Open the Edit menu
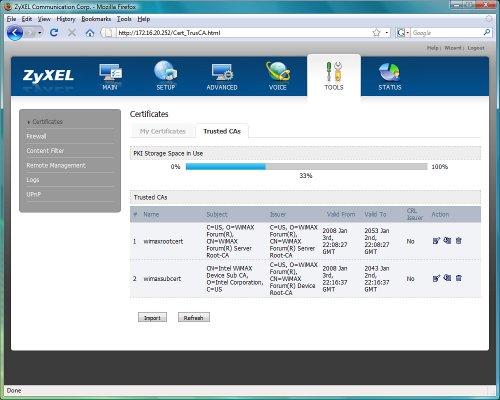Viewport: 500px width, 400px height. (27, 19)
